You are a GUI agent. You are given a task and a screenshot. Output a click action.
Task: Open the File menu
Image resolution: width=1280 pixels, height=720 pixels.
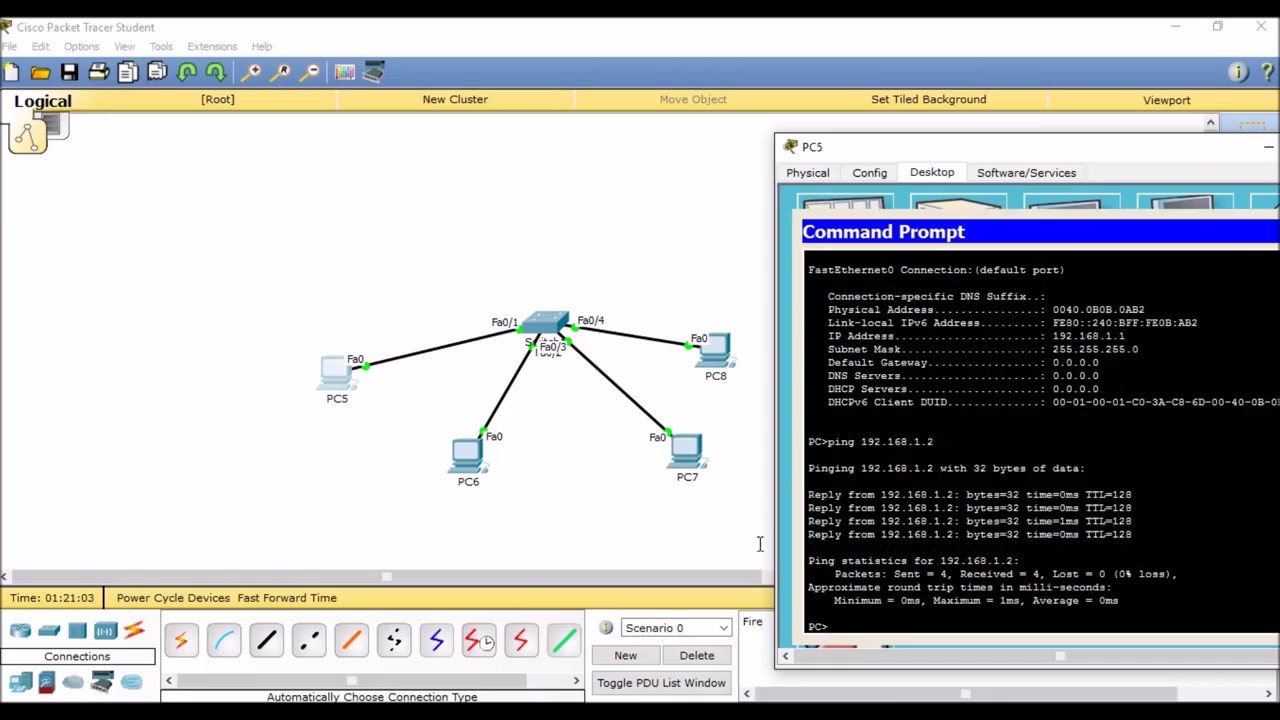9,47
